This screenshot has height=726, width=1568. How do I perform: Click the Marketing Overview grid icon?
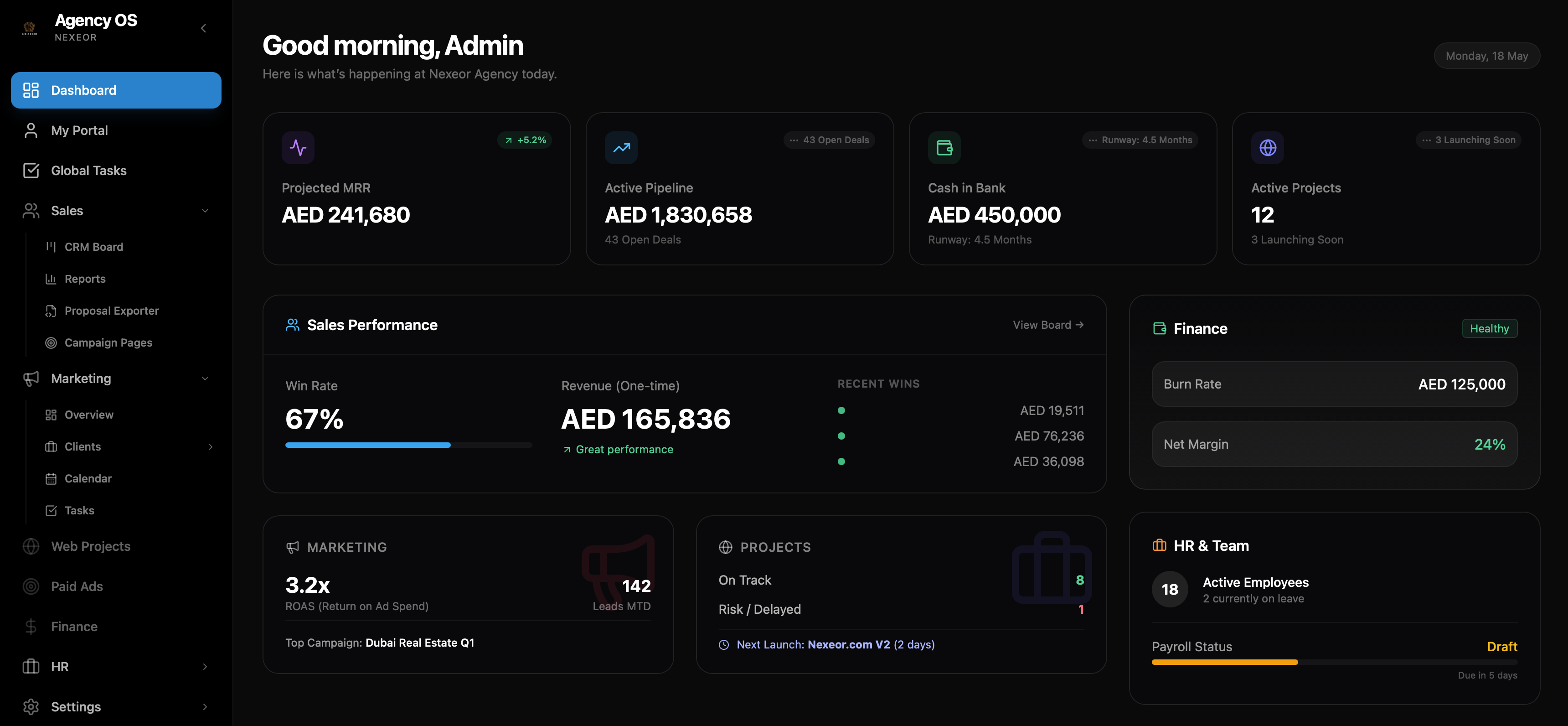click(51, 415)
